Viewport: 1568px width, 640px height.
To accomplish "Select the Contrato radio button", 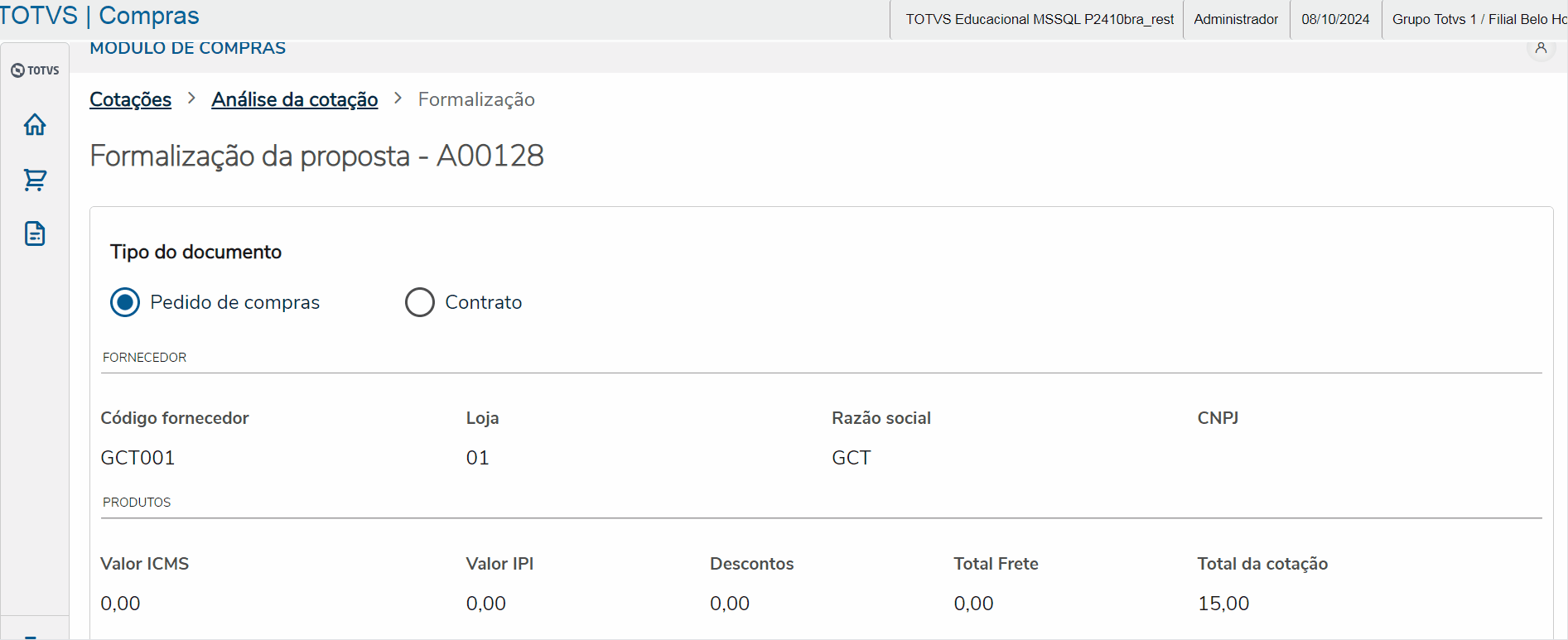I will click(x=420, y=302).
